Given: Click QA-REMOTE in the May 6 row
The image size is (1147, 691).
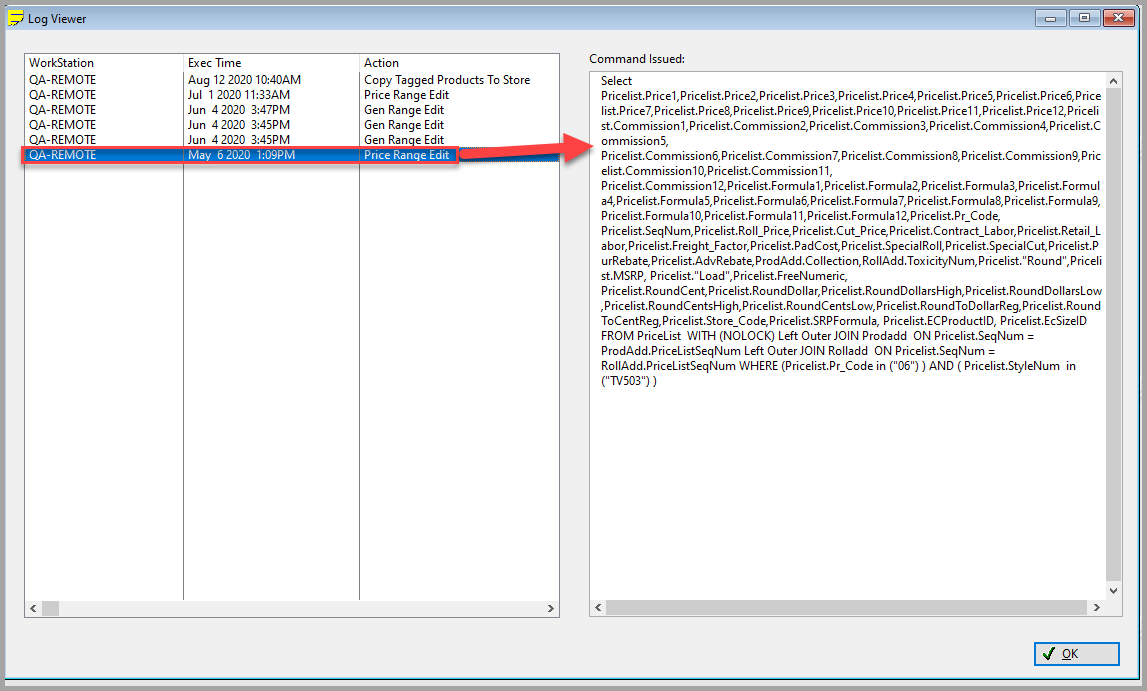Looking at the screenshot, I should 62,155.
